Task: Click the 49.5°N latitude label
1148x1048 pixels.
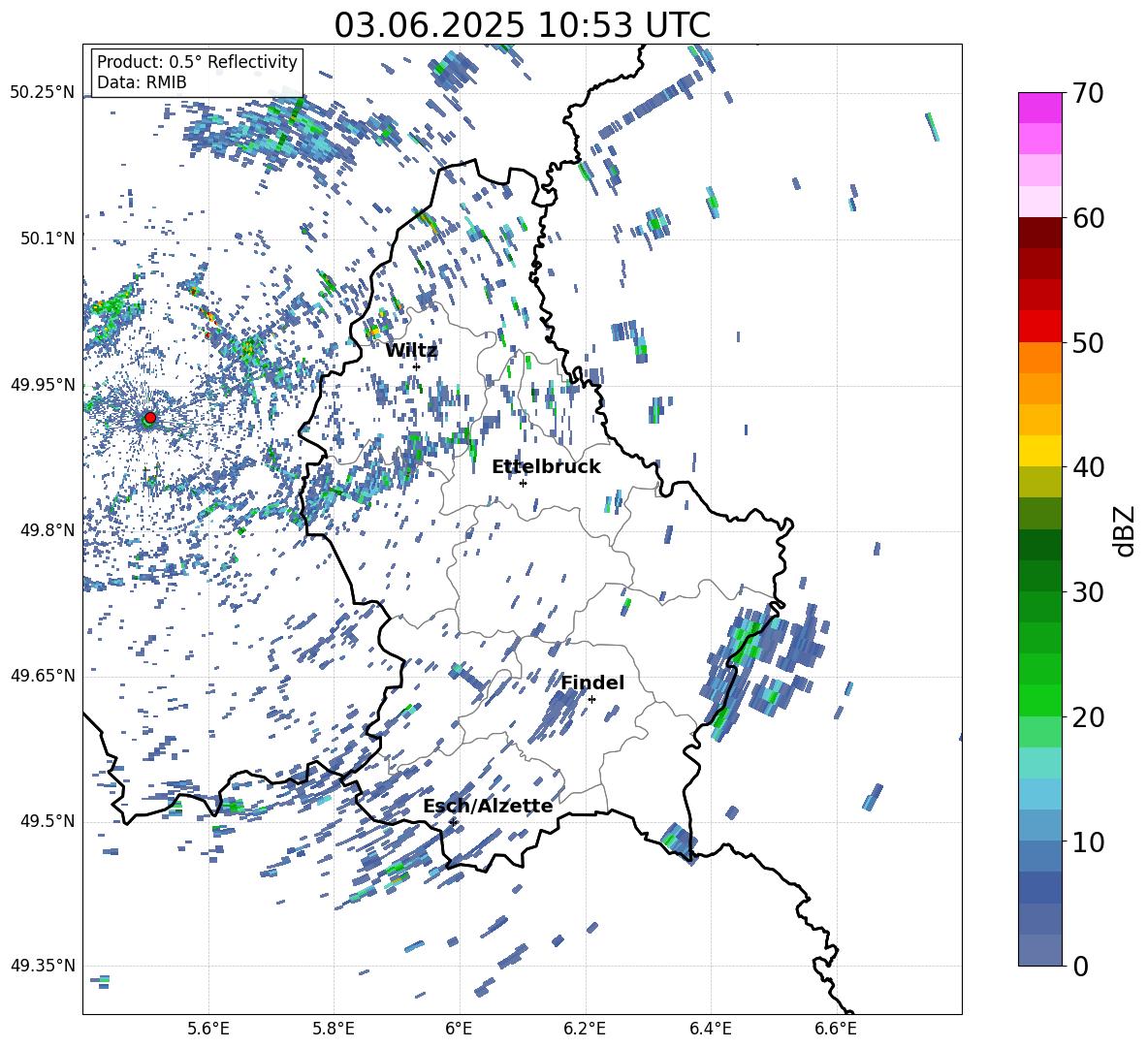Action: tap(47, 821)
